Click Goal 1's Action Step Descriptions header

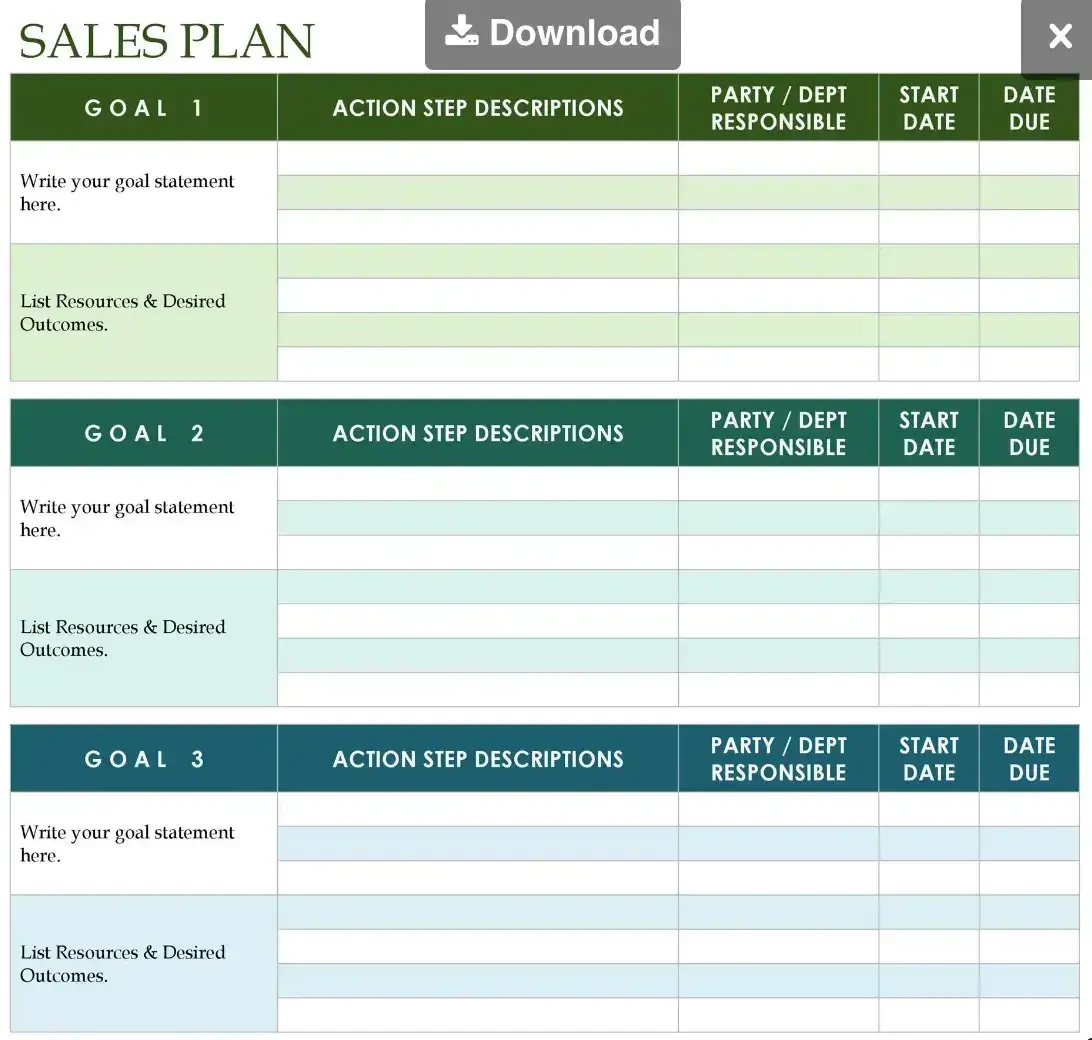478,108
